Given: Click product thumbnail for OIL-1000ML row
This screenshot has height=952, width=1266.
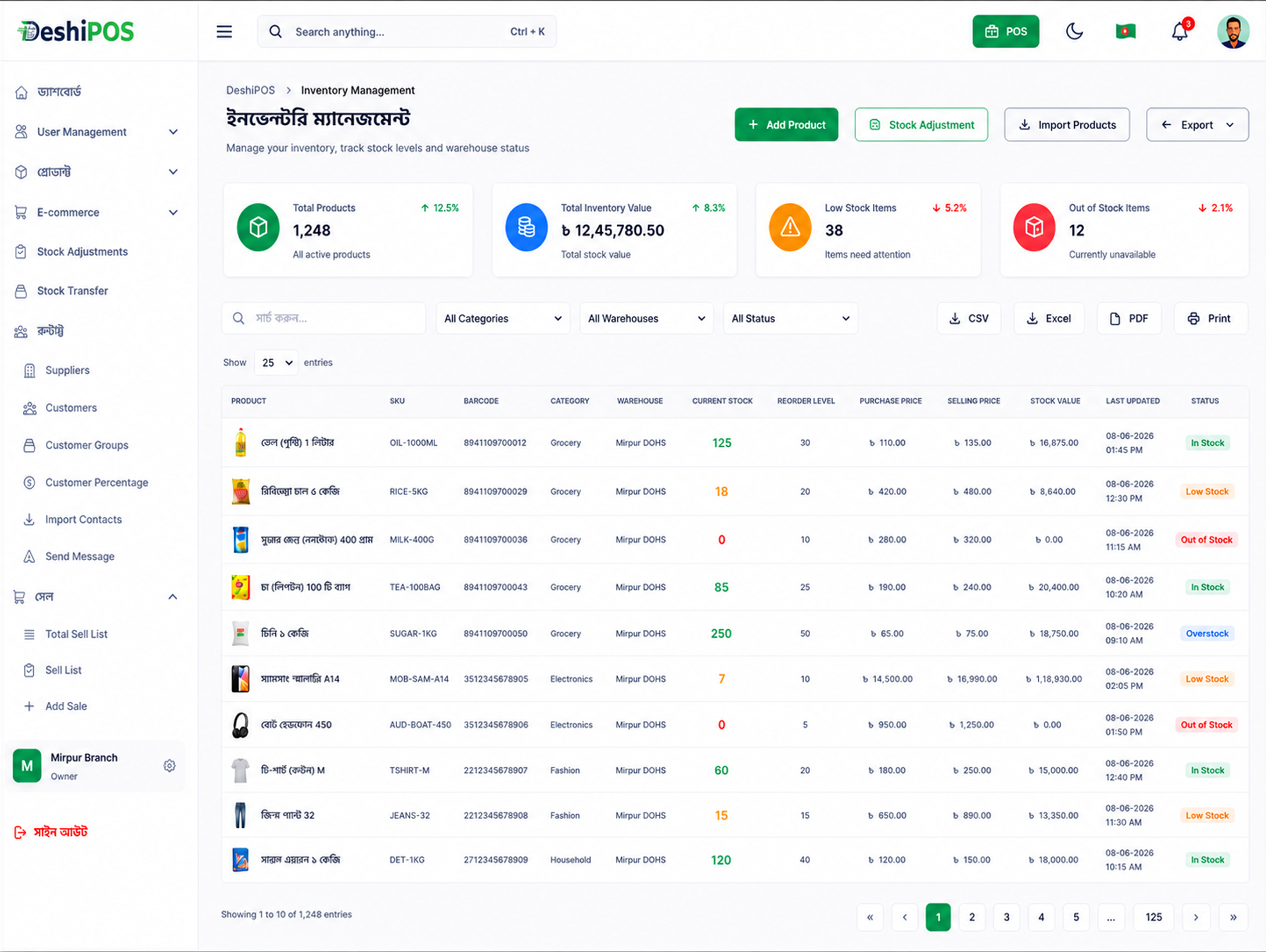Looking at the screenshot, I should click(x=240, y=443).
